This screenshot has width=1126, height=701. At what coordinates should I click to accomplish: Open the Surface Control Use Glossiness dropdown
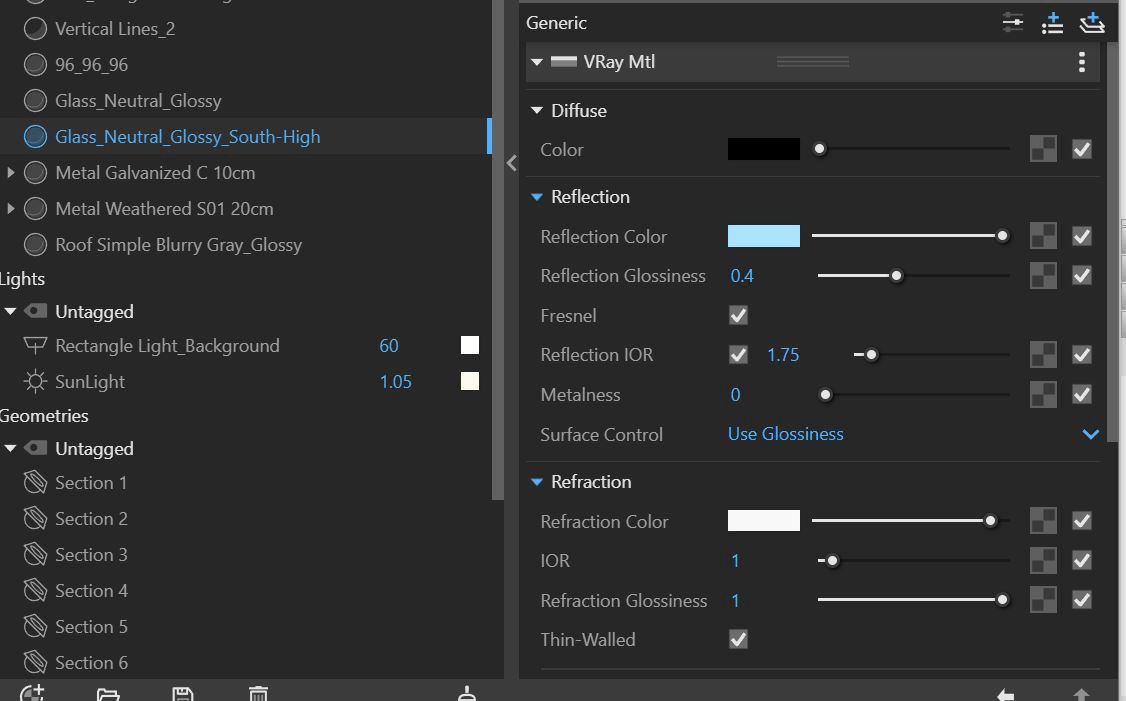coord(912,434)
